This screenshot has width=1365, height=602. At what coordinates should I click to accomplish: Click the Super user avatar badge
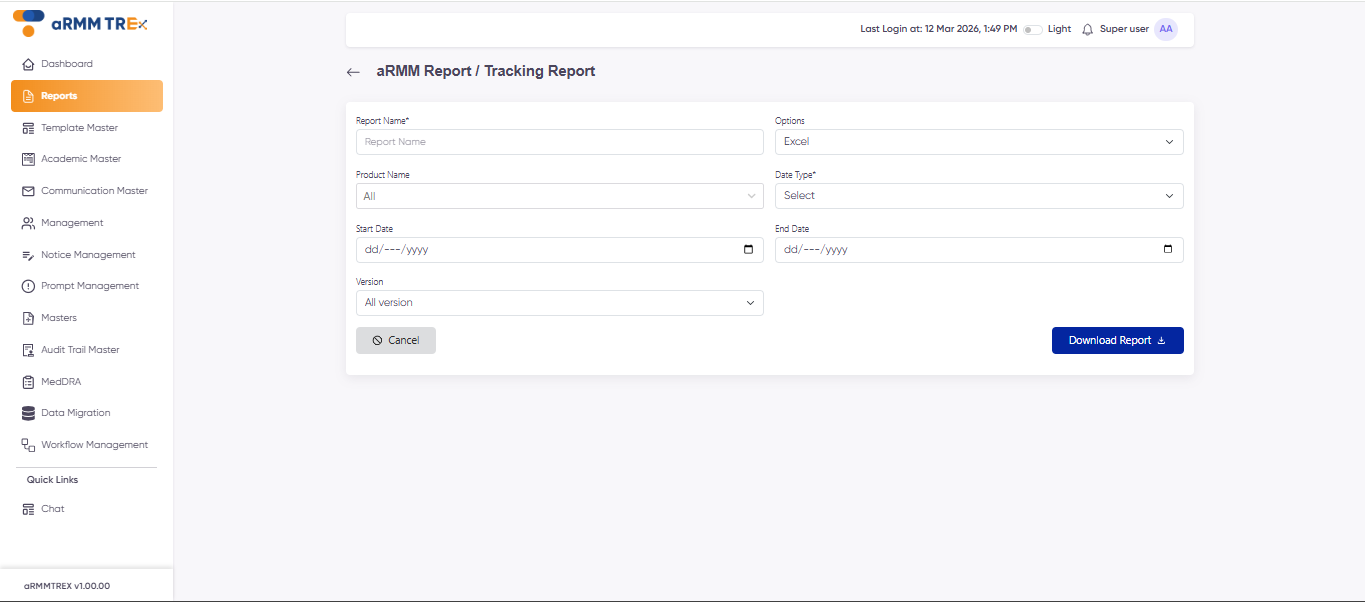(1165, 28)
